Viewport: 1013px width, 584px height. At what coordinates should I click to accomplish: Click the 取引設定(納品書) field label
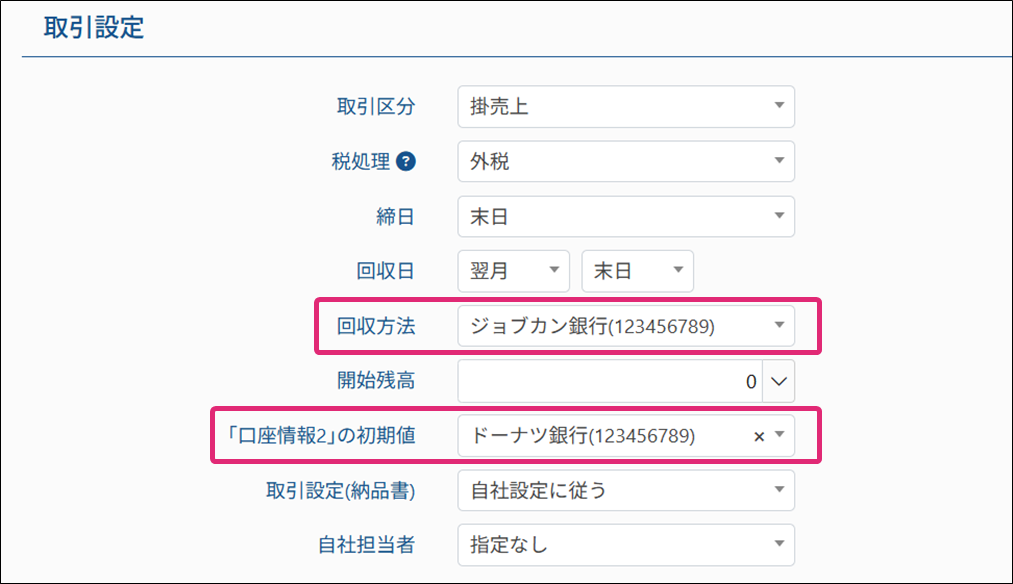340,491
